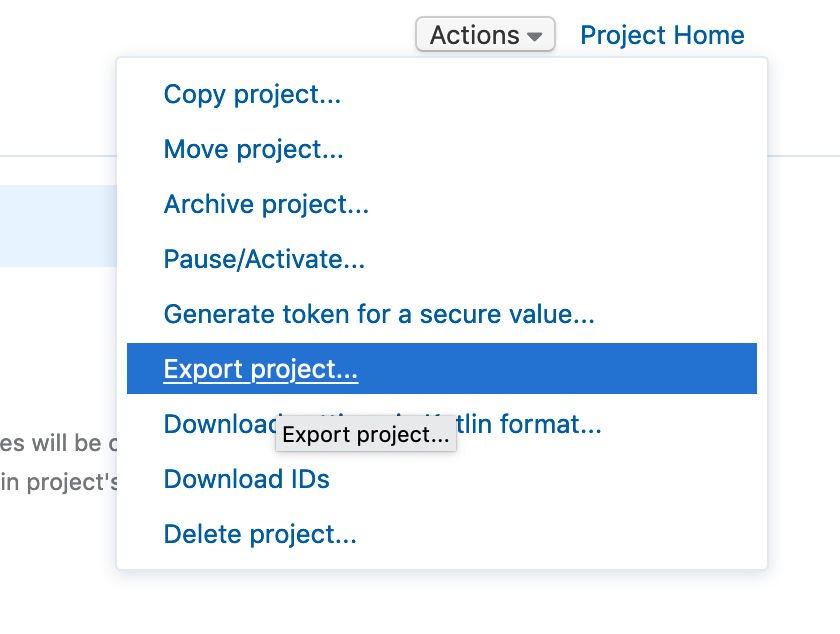The image size is (840, 634).
Task: Choose Move project from the menu
Action: [253, 149]
